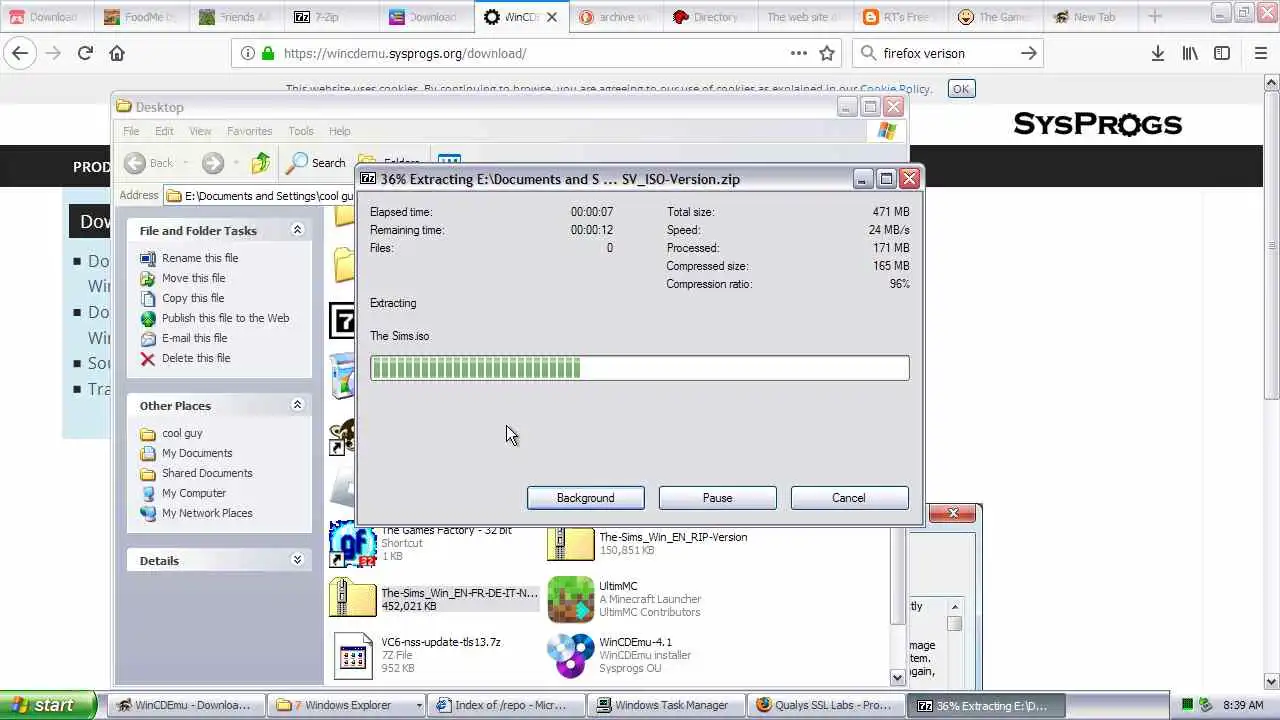Open Shared Documents in Other Places
Screen dimensions: 1280x720
click(x=207, y=473)
